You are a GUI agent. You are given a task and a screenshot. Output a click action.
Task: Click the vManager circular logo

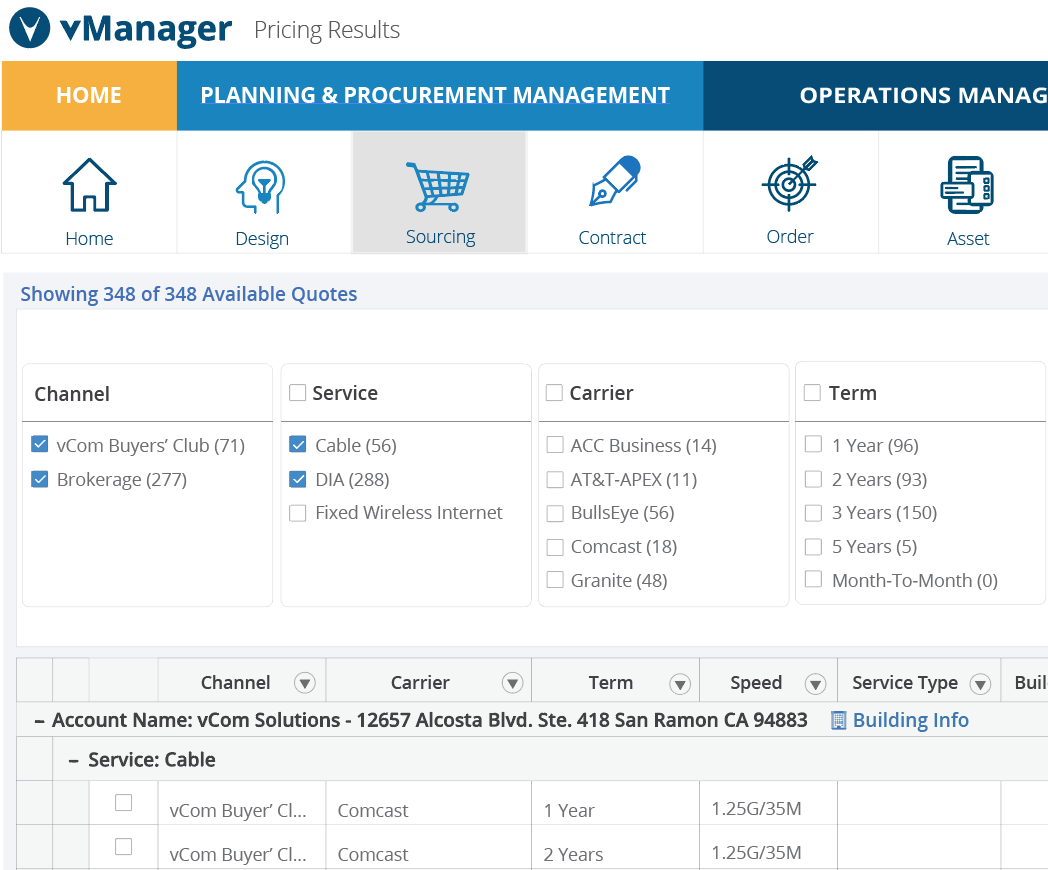coord(28,28)
